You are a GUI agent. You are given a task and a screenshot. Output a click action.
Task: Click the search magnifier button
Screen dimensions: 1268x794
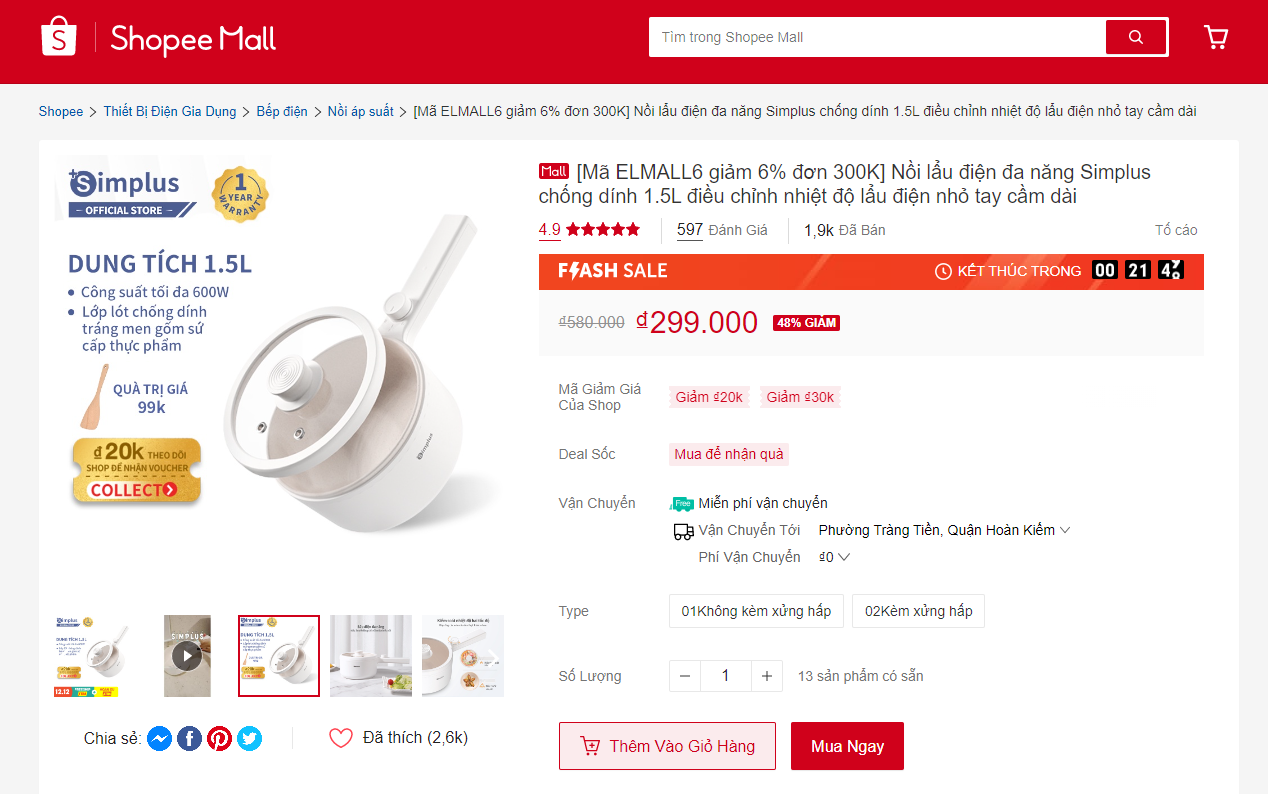pyautogui.click(x=1136, y=37)
